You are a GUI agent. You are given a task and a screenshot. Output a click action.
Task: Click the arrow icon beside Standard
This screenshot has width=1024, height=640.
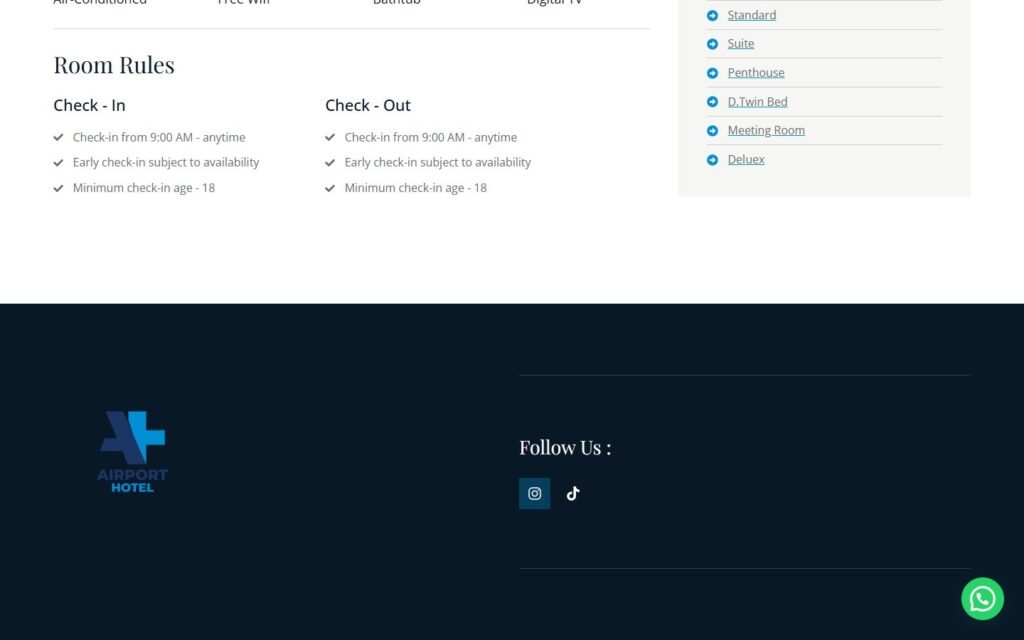click(x=712, y=16)
